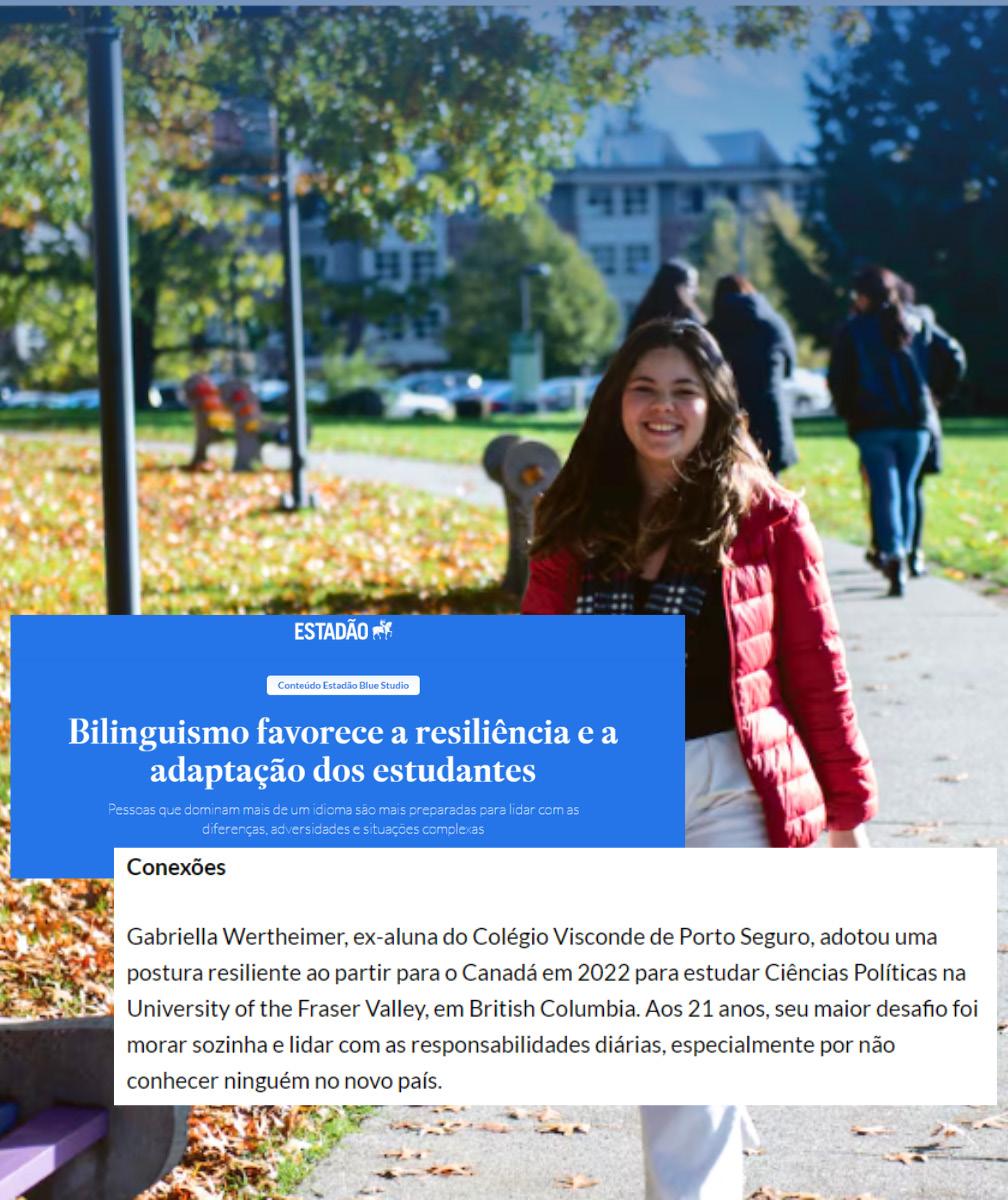
Task: Open the headline Bilinguismo favorece a resiliência
Action: [343, 751]
